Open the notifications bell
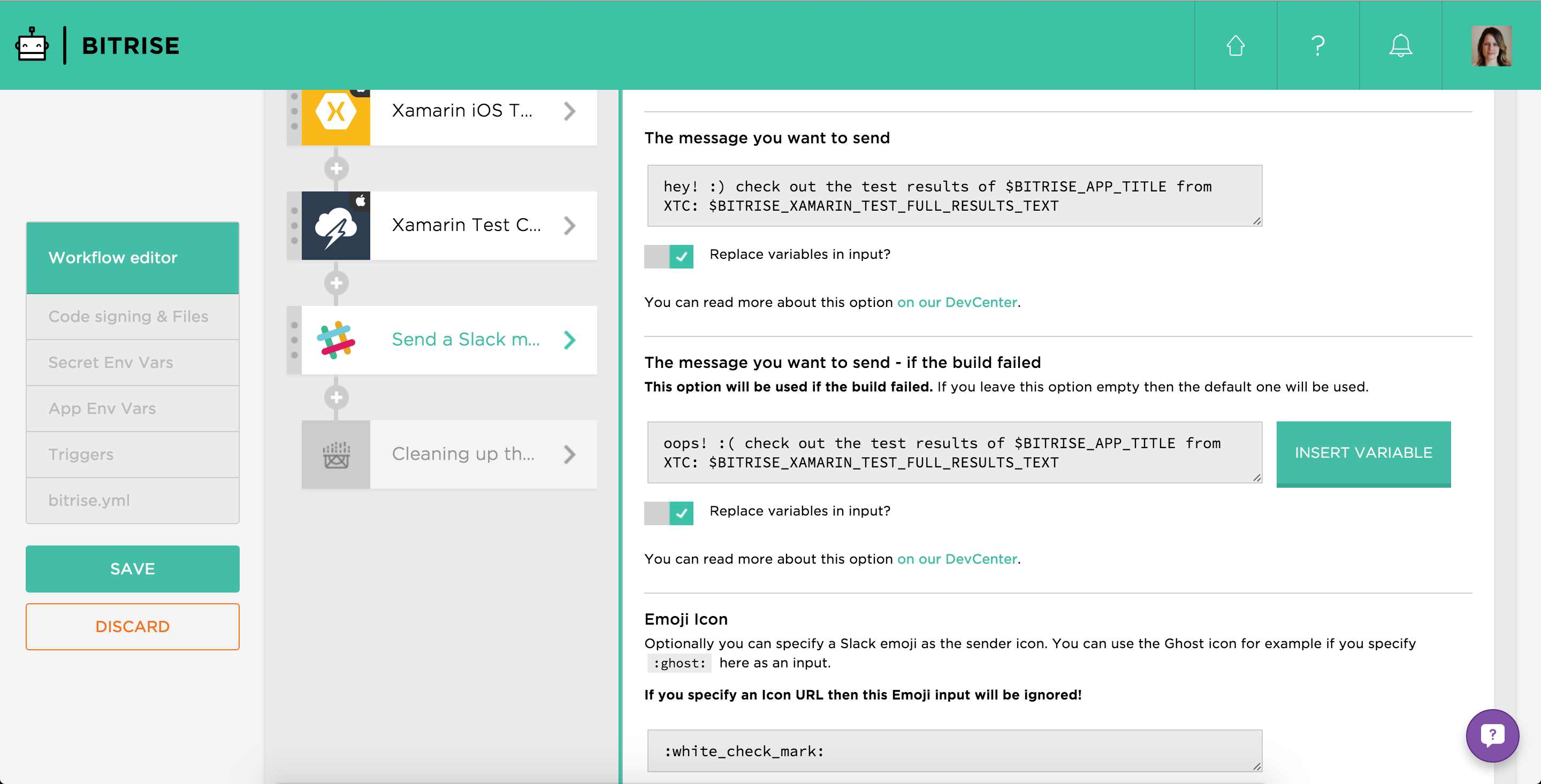This screenshot has height=784, width=1541. click(x=1400, y=45)
